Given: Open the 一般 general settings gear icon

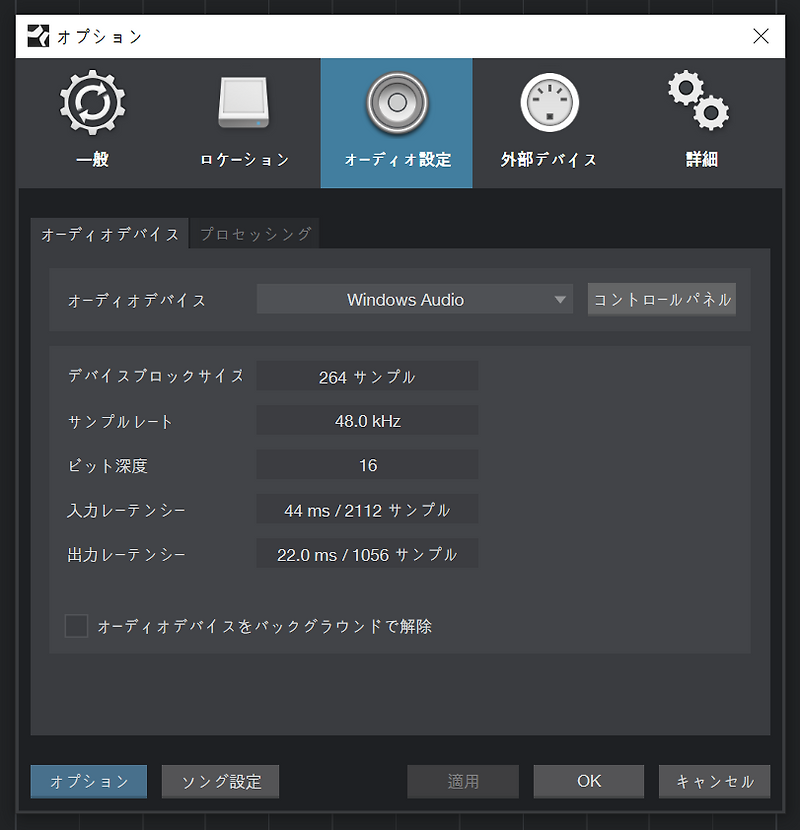Looking at the screenshot, I should 93,103.
